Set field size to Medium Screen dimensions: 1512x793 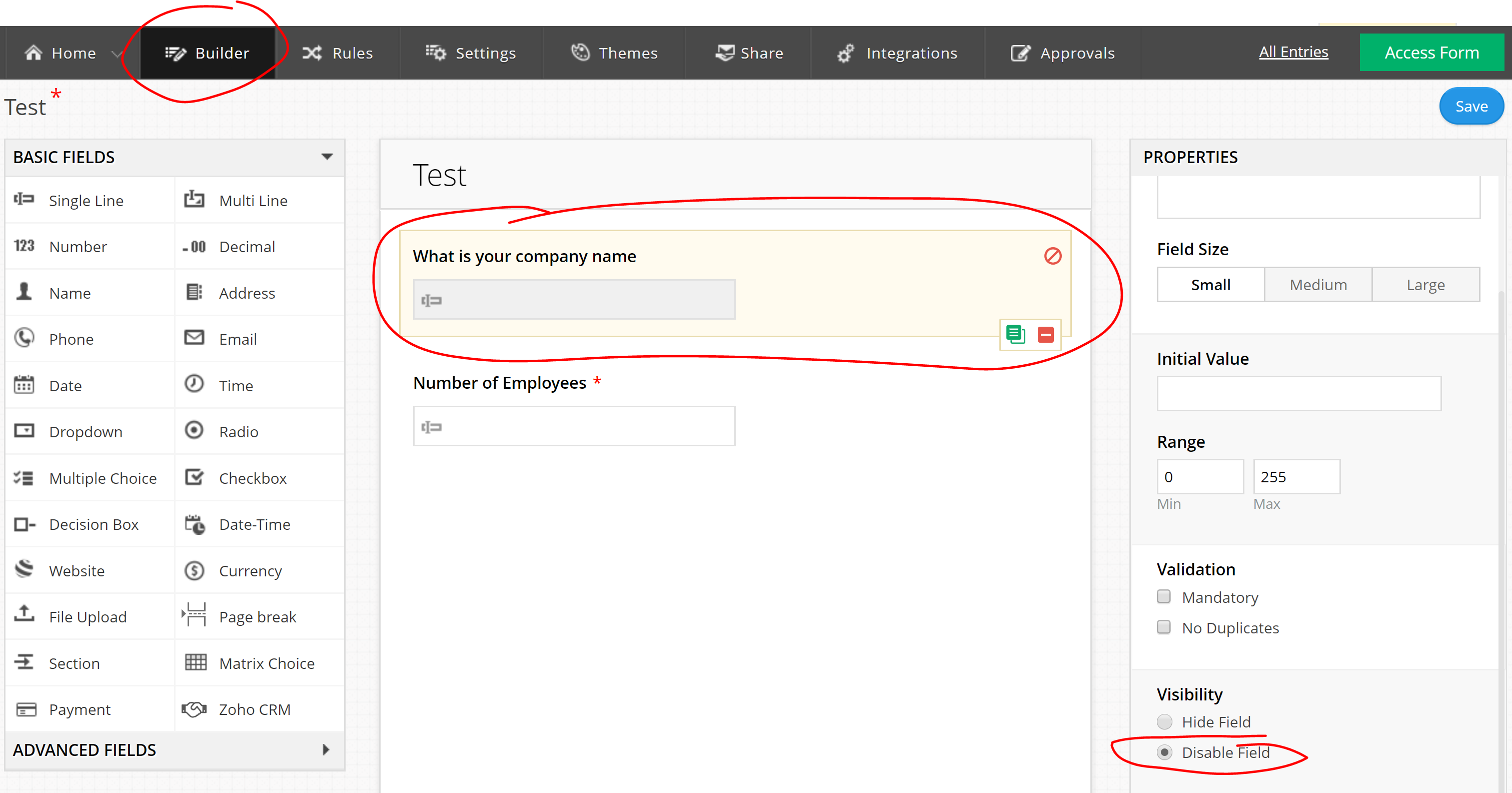[x=1318, y=285]
